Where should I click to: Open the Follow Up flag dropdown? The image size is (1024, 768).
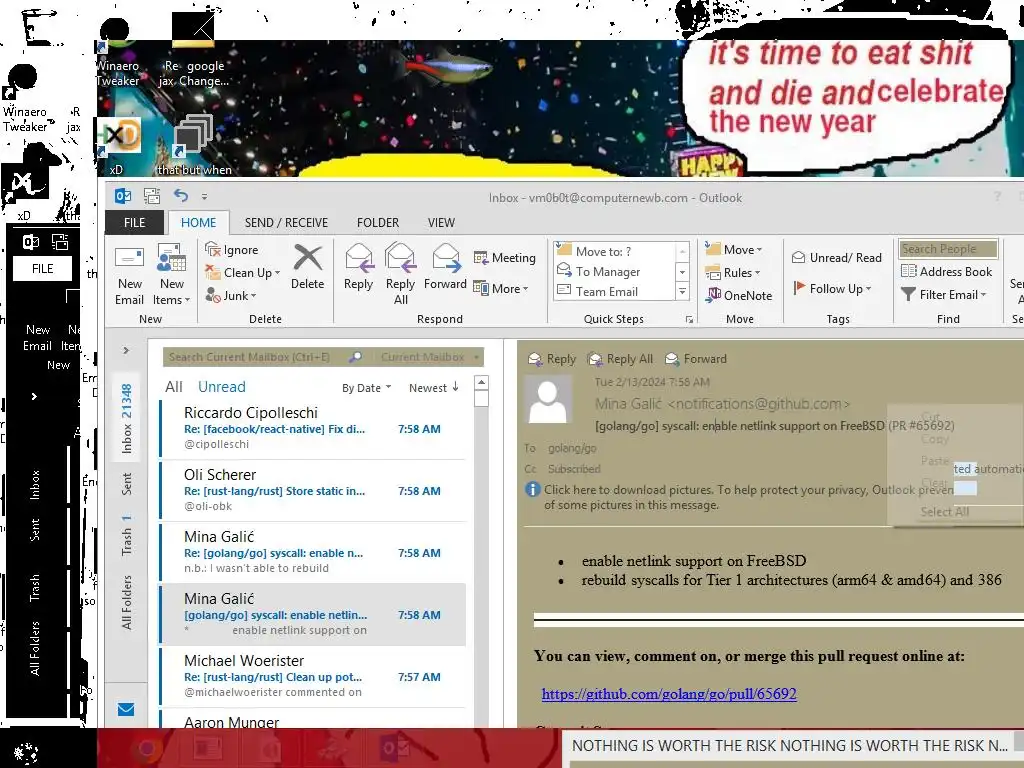click(x=833, y=288)
